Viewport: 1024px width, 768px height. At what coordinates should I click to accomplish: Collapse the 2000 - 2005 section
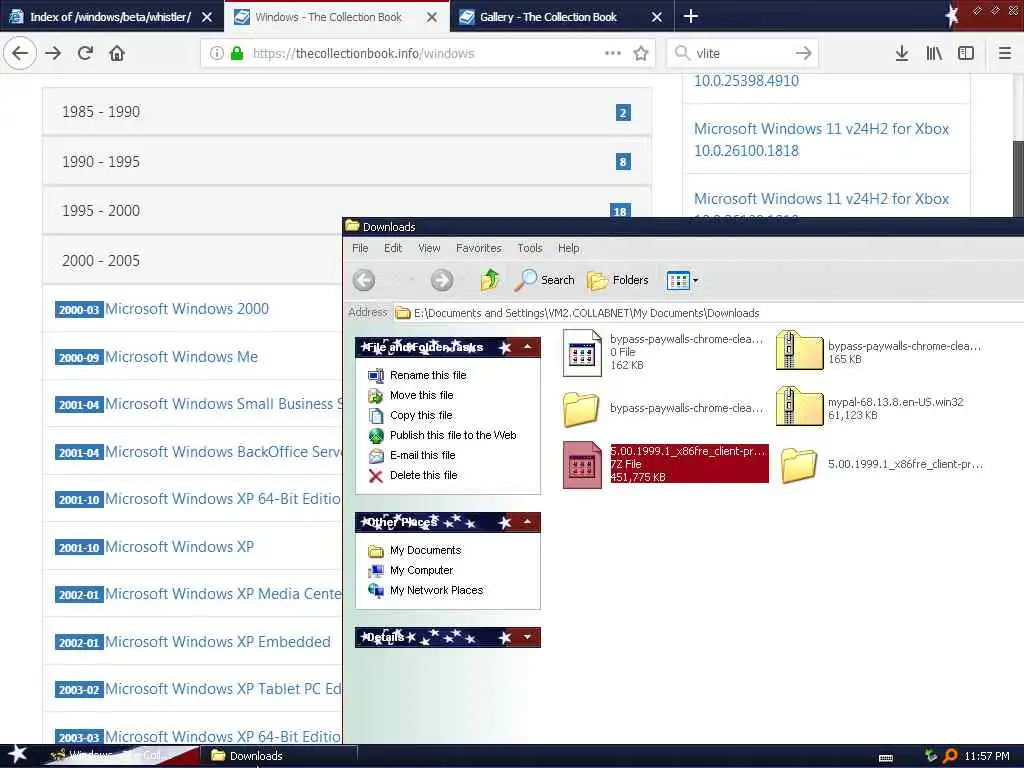[193, 260]
